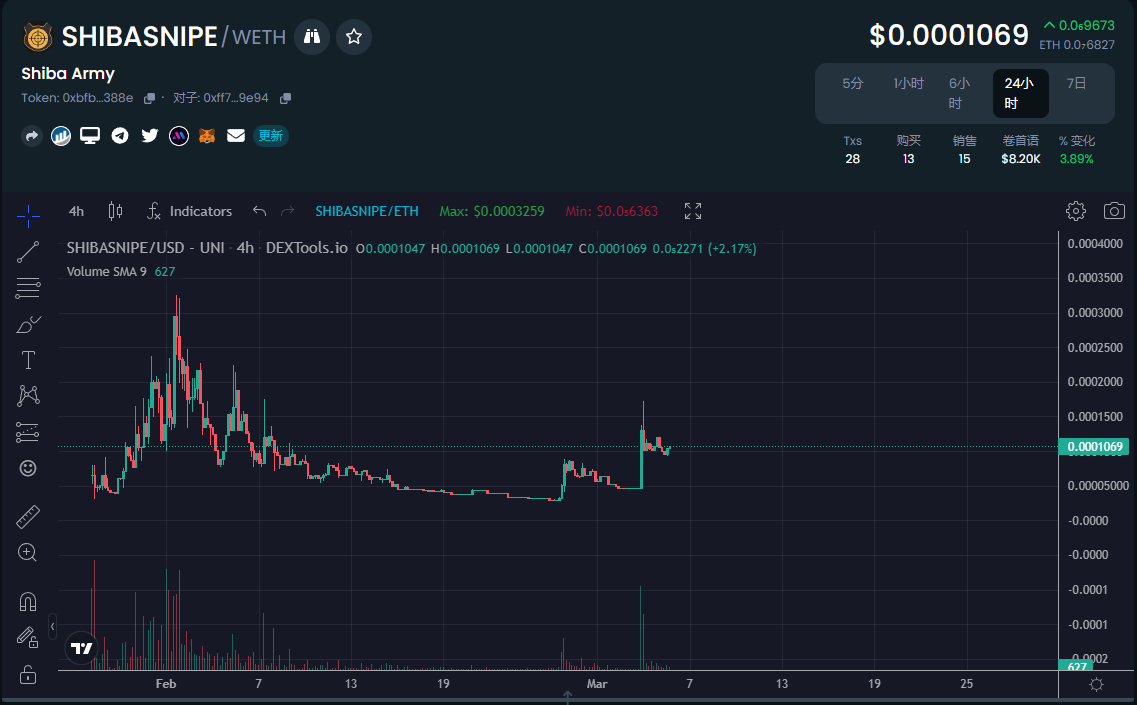Copy the pair address 0xff7...9e94
Screen dimensions: 1137x705
[x=286, y=98]
